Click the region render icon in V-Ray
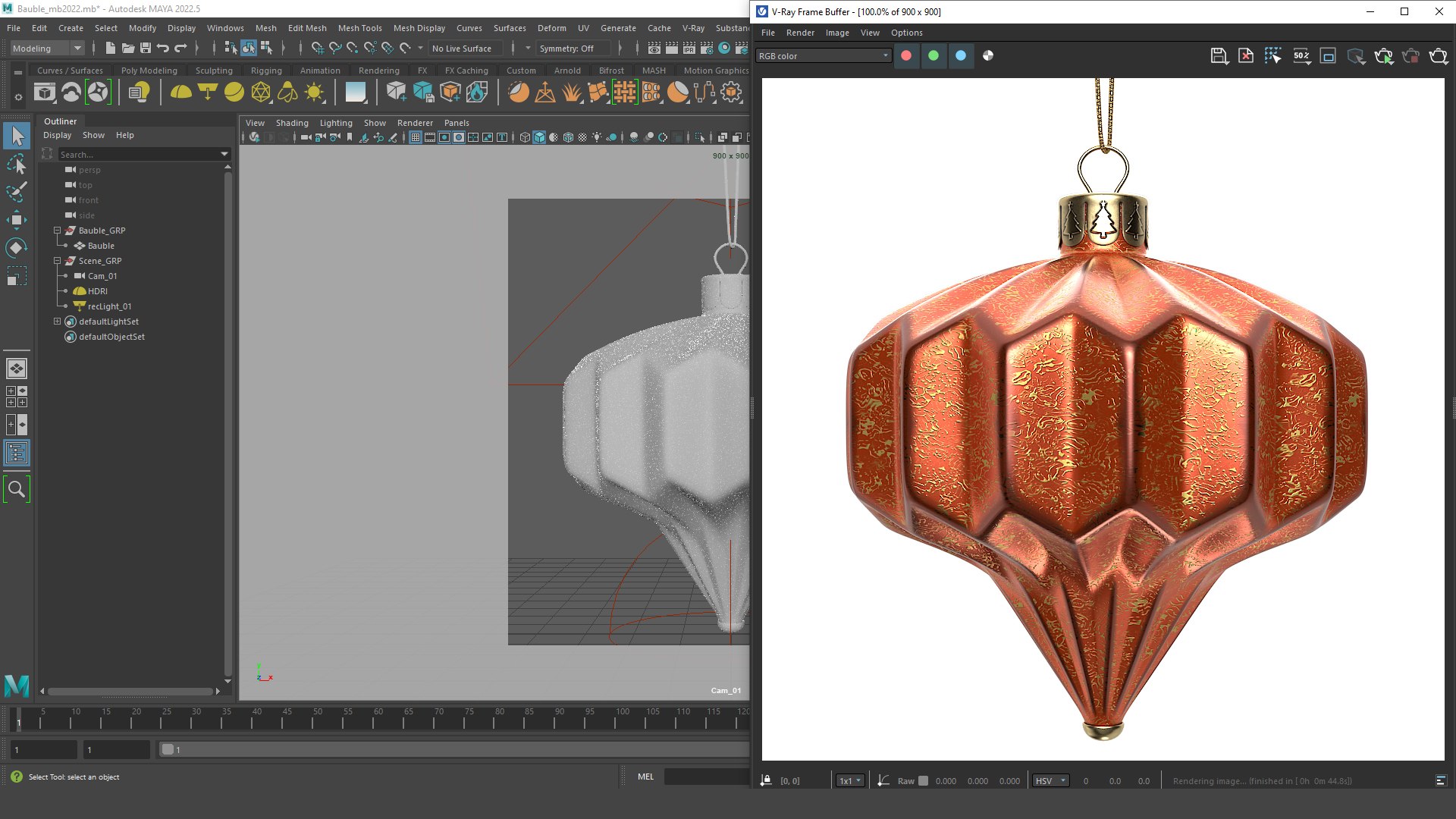Viewport: 1456px width, 819px height. [x=1328, y=56]
